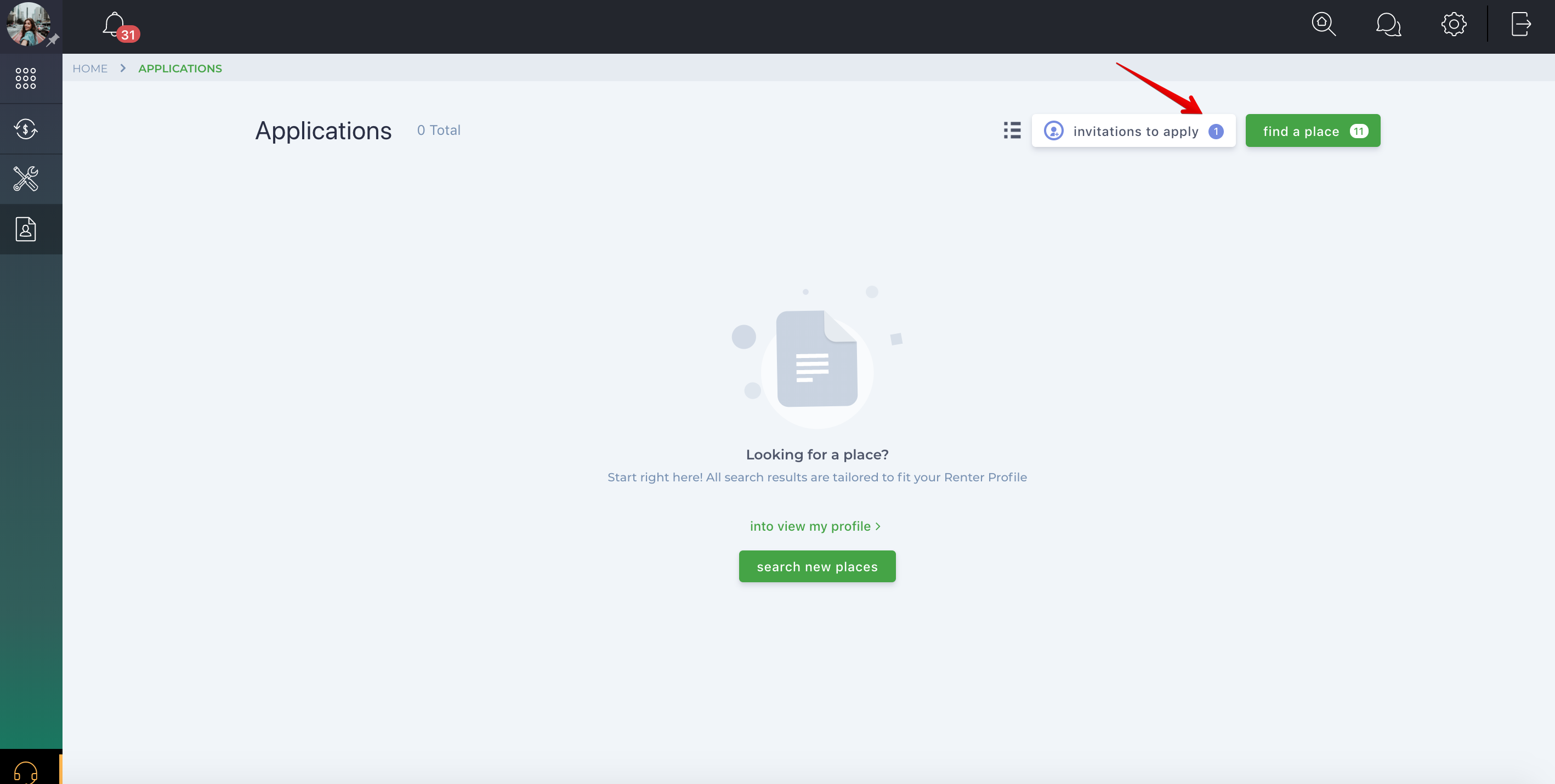Screen dimensions: 1555x784
Task: Click Looking for a place? text
Action: click(817, 455)
